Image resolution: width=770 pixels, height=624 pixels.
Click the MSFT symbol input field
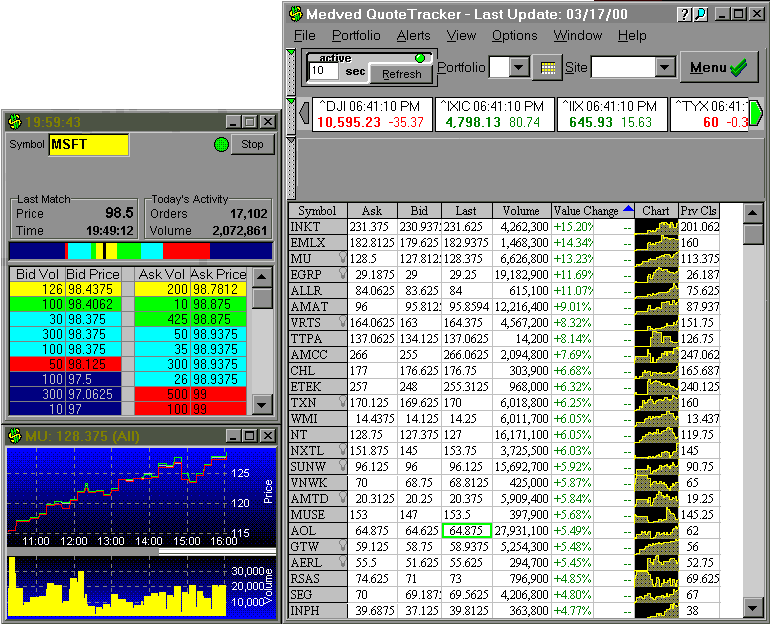click(x=89, y=145)
